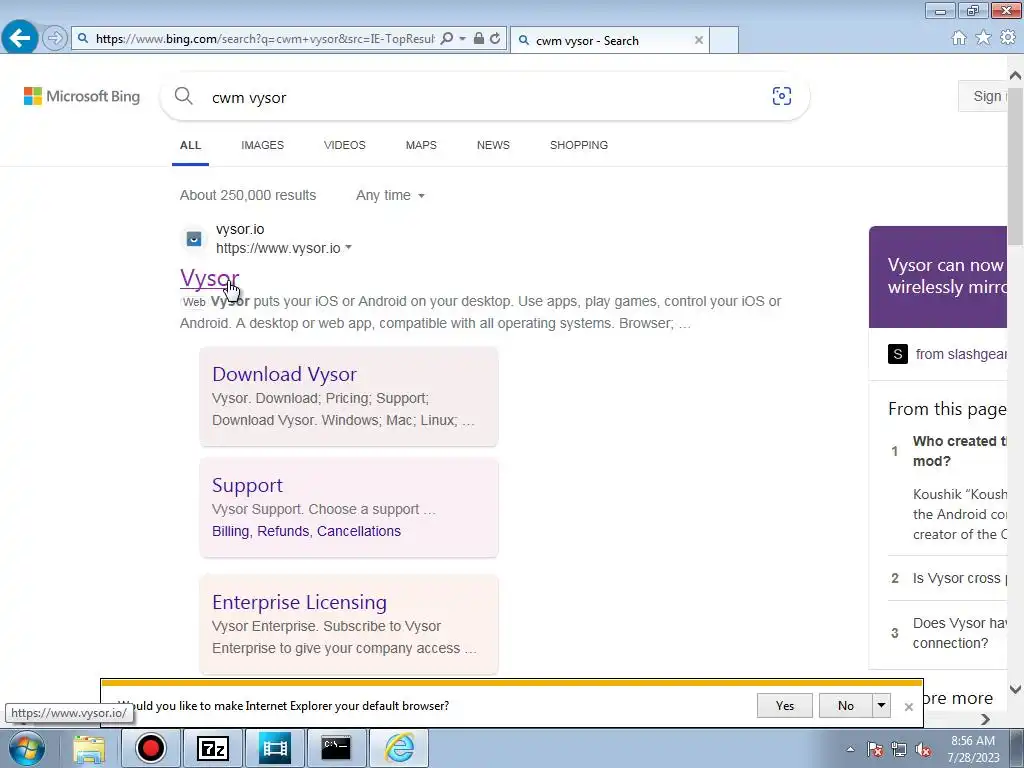Click the Sign in button
Screen dimensions: 1024x768
point(983,96)
